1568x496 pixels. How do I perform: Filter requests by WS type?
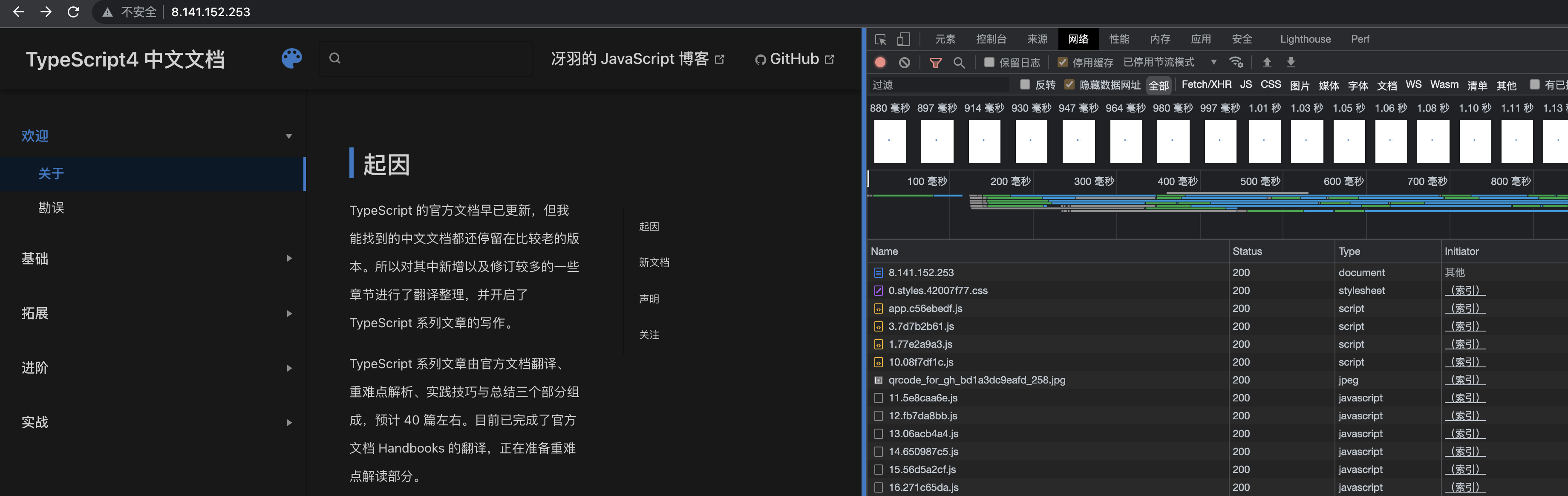pos(1413,85)
